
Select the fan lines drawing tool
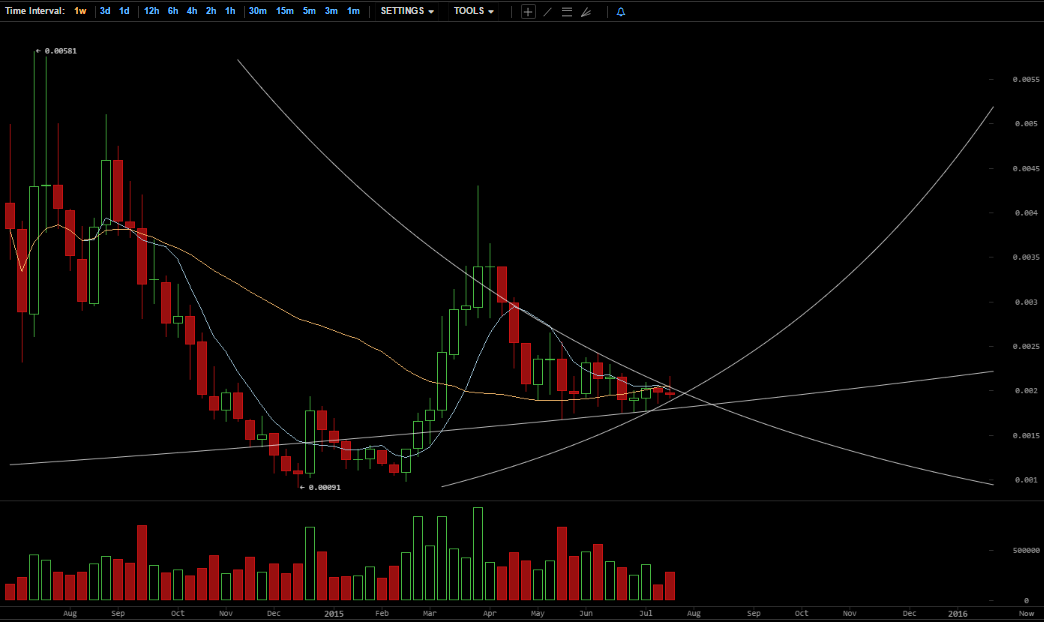pyautogui.click(x=586, y=11)
